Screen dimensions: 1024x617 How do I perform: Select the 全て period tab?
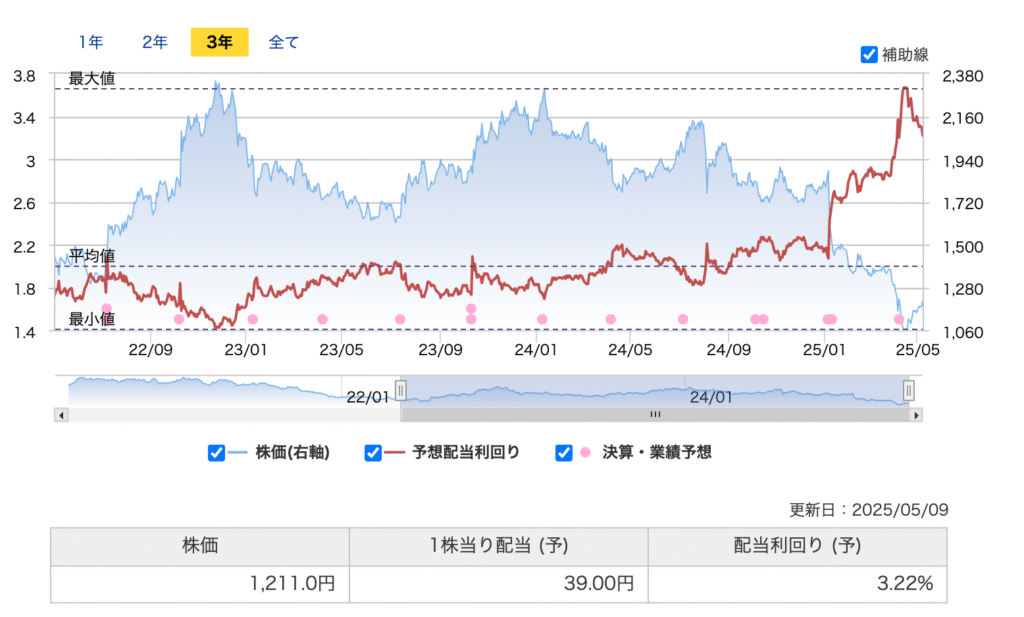[x=283, y=42]
